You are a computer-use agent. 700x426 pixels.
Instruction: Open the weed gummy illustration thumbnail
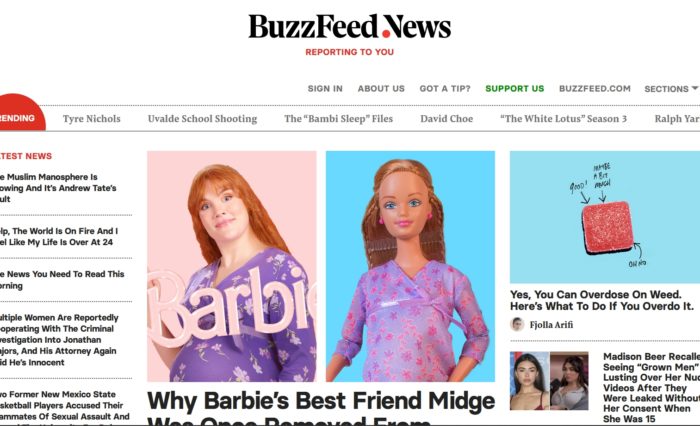605,217
